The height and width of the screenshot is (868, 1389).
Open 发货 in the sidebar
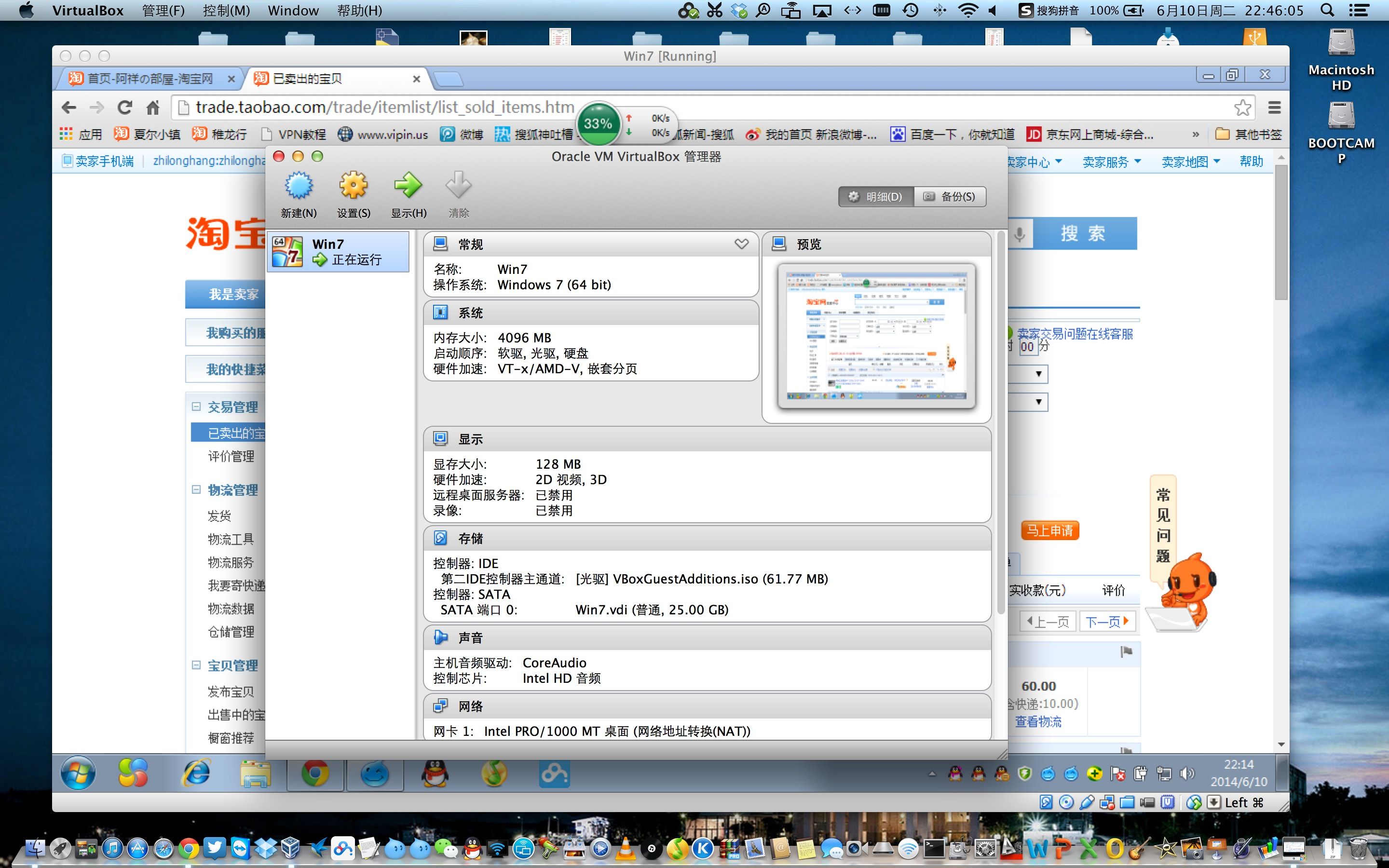pyautogui.click(x=219, y=516)
